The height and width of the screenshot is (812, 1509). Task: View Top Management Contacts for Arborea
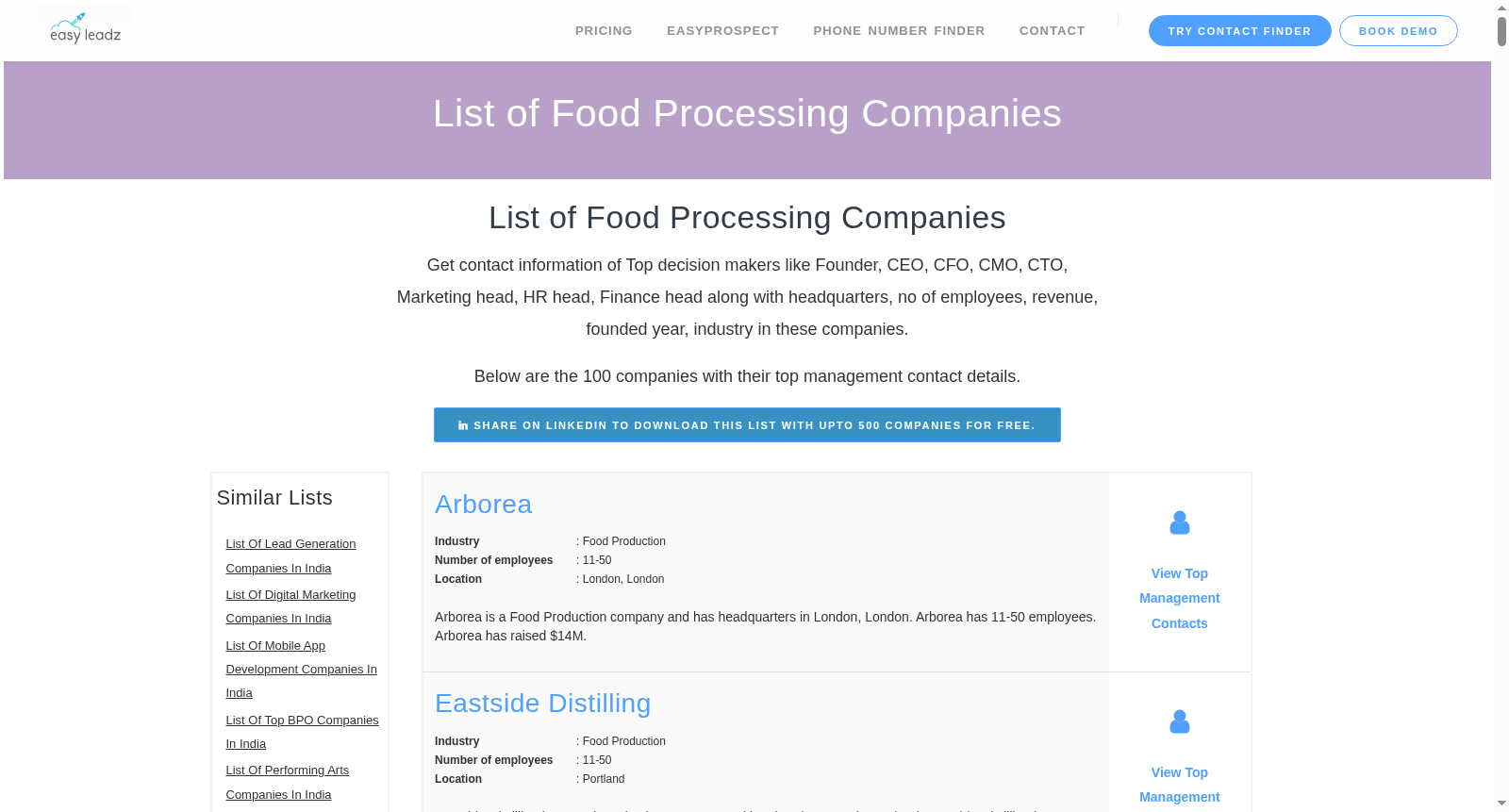pyautogui.click(x=1180, y=598)
